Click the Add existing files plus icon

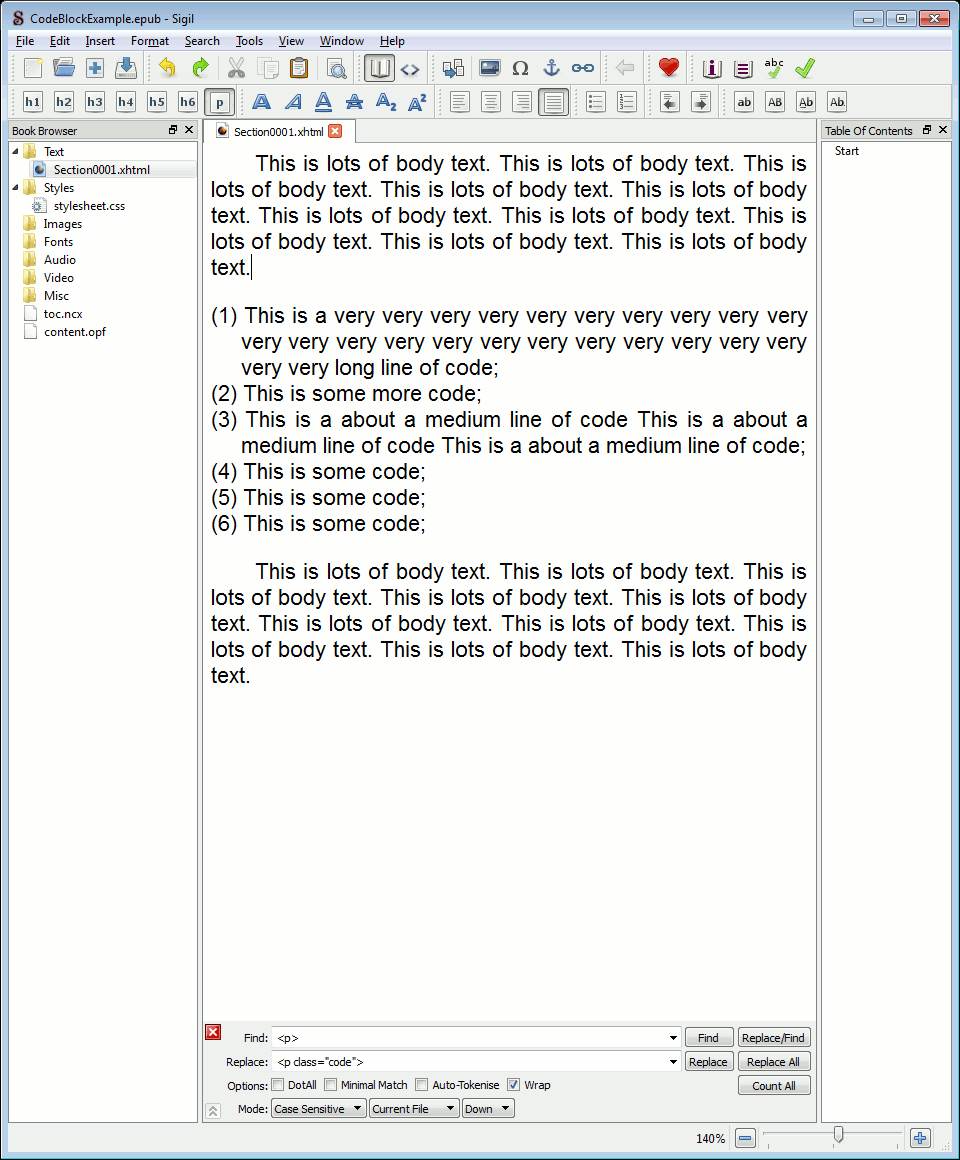point(95,69)
